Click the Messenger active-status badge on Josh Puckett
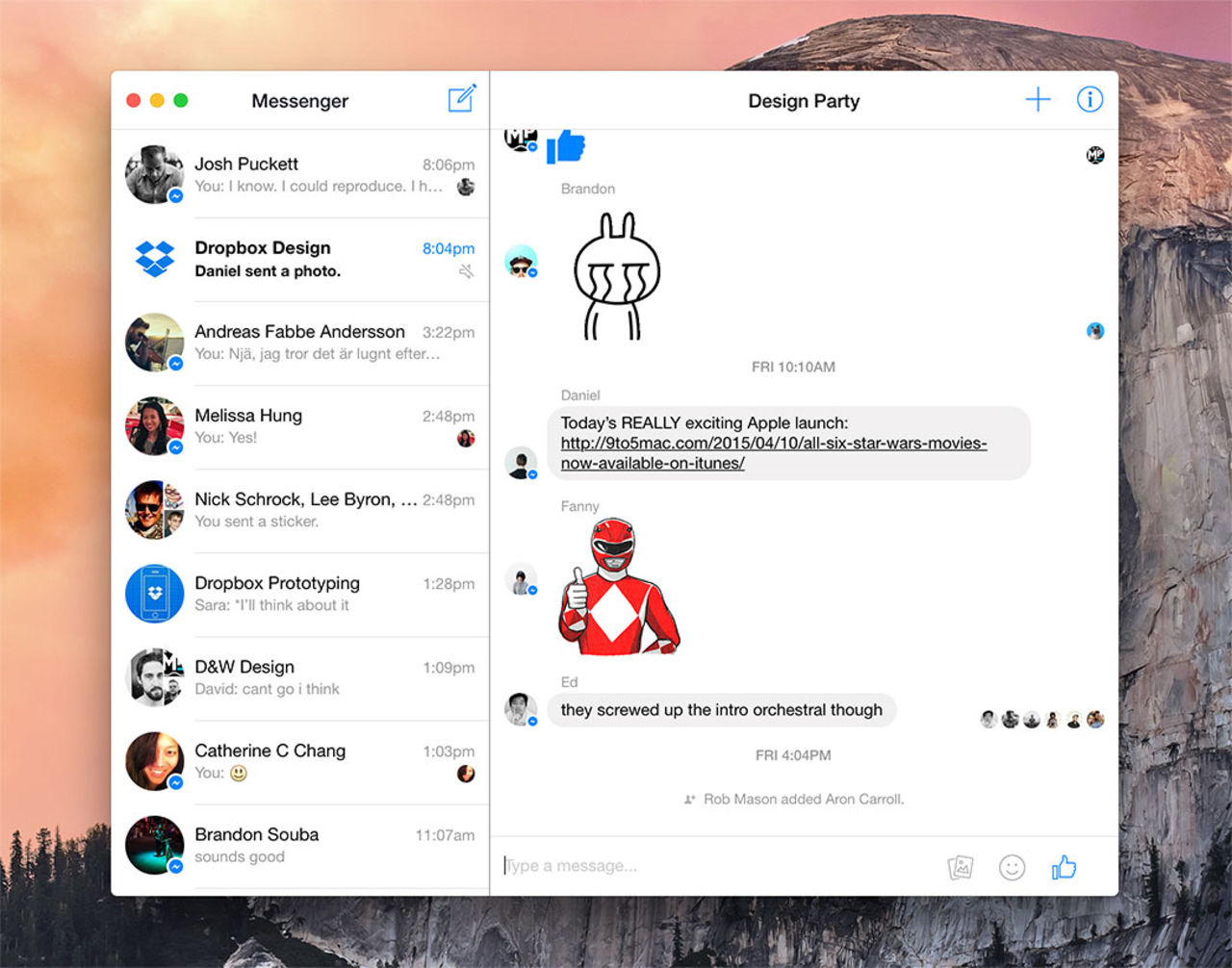The height and width of the screenshot is (968, 1232). [175, 195]
